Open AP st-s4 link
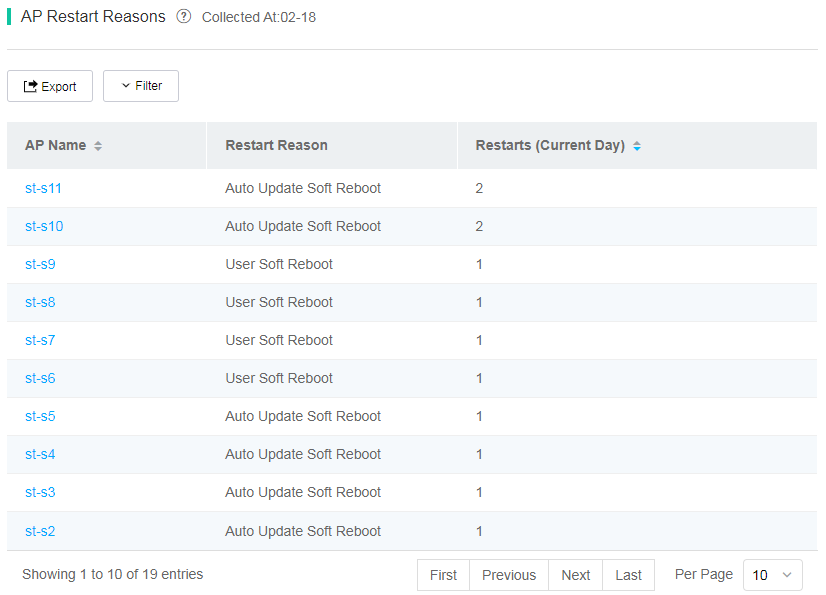The width and height of the screenshot is (826, 595). coord(40,454)
